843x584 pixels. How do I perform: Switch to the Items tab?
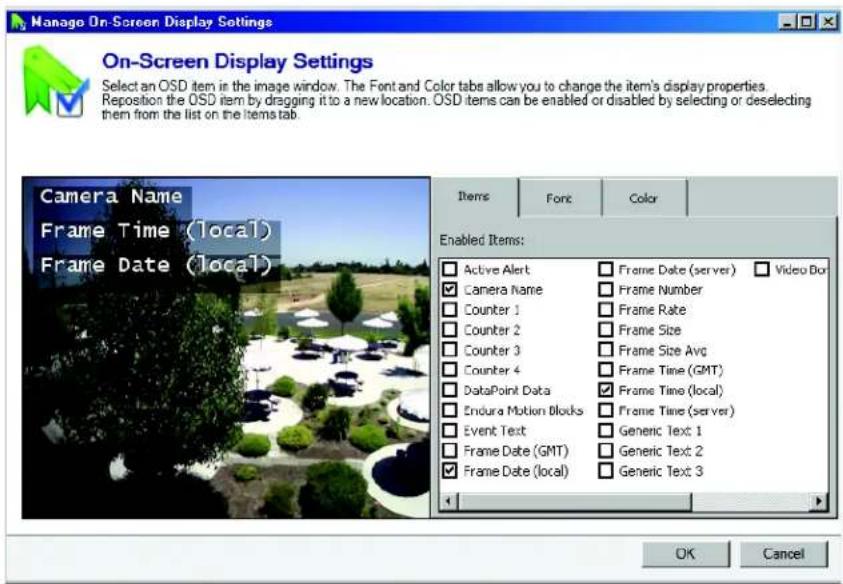474,197
